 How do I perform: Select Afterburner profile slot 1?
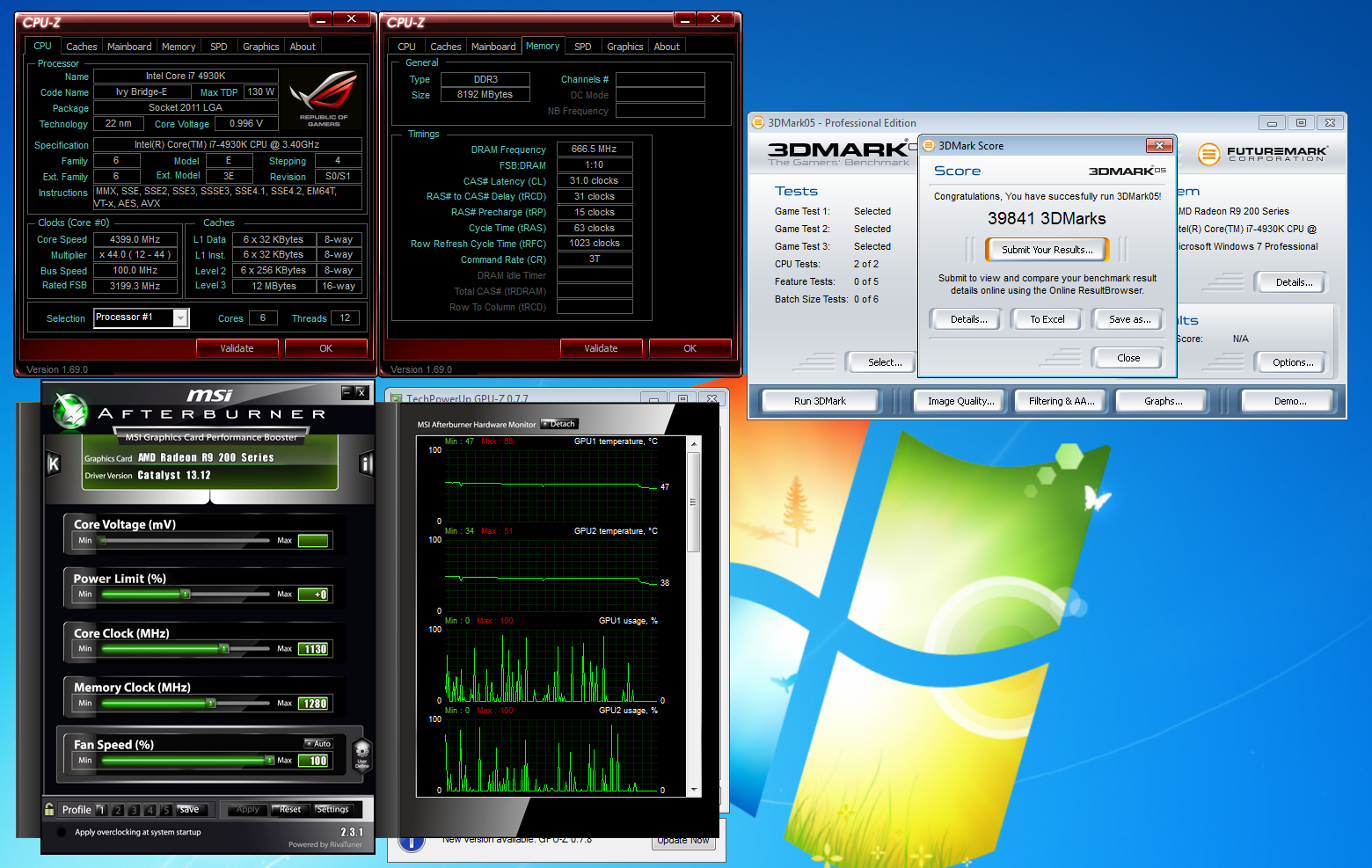[x=101, y=810]
